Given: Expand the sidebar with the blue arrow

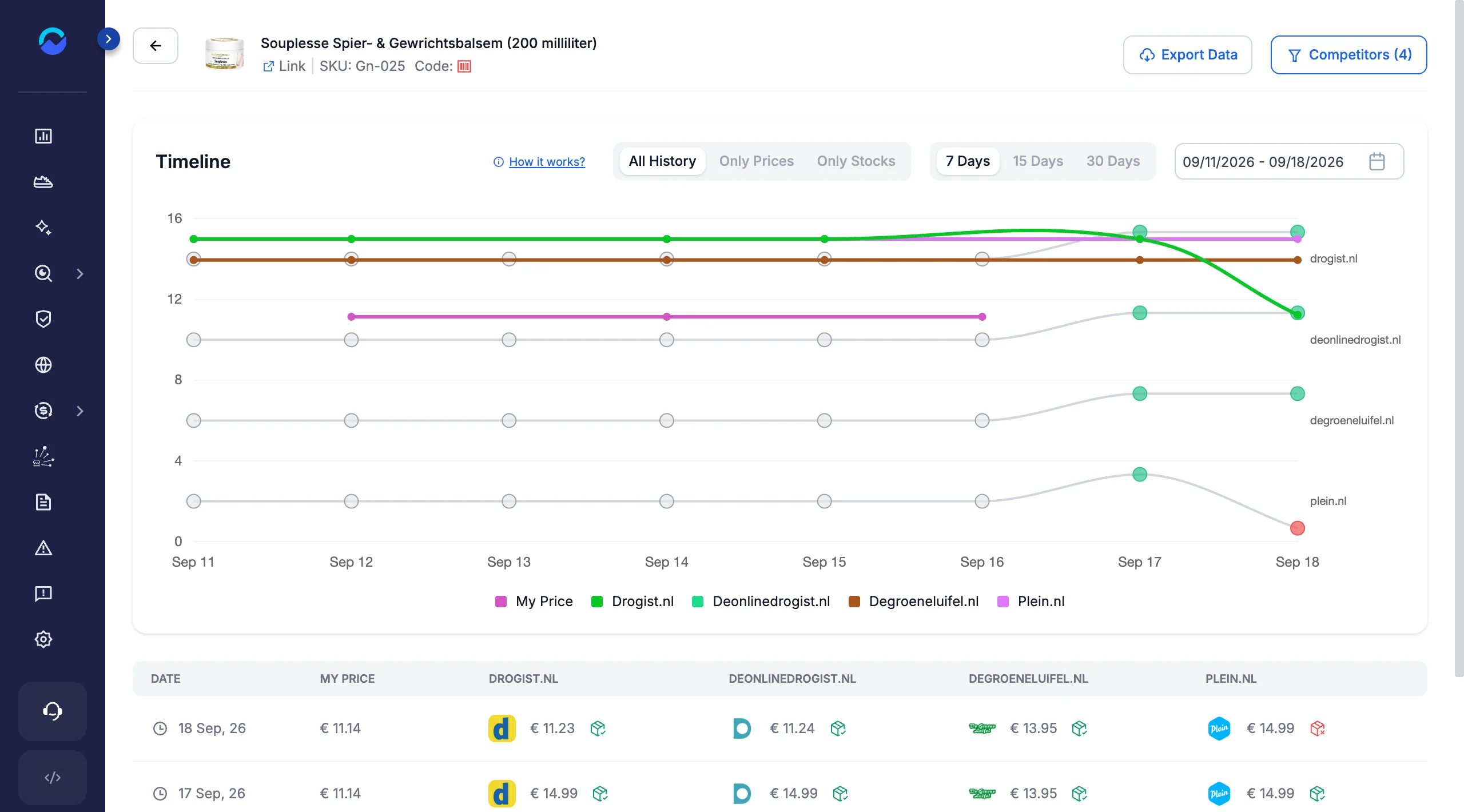Looking at the screenshot, I should coord(109,39).
